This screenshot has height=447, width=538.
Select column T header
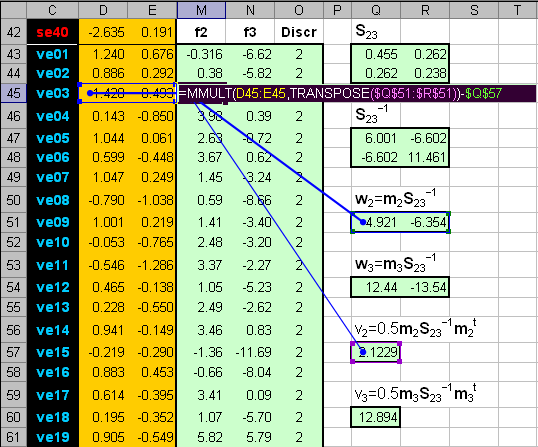coord(518,10)
